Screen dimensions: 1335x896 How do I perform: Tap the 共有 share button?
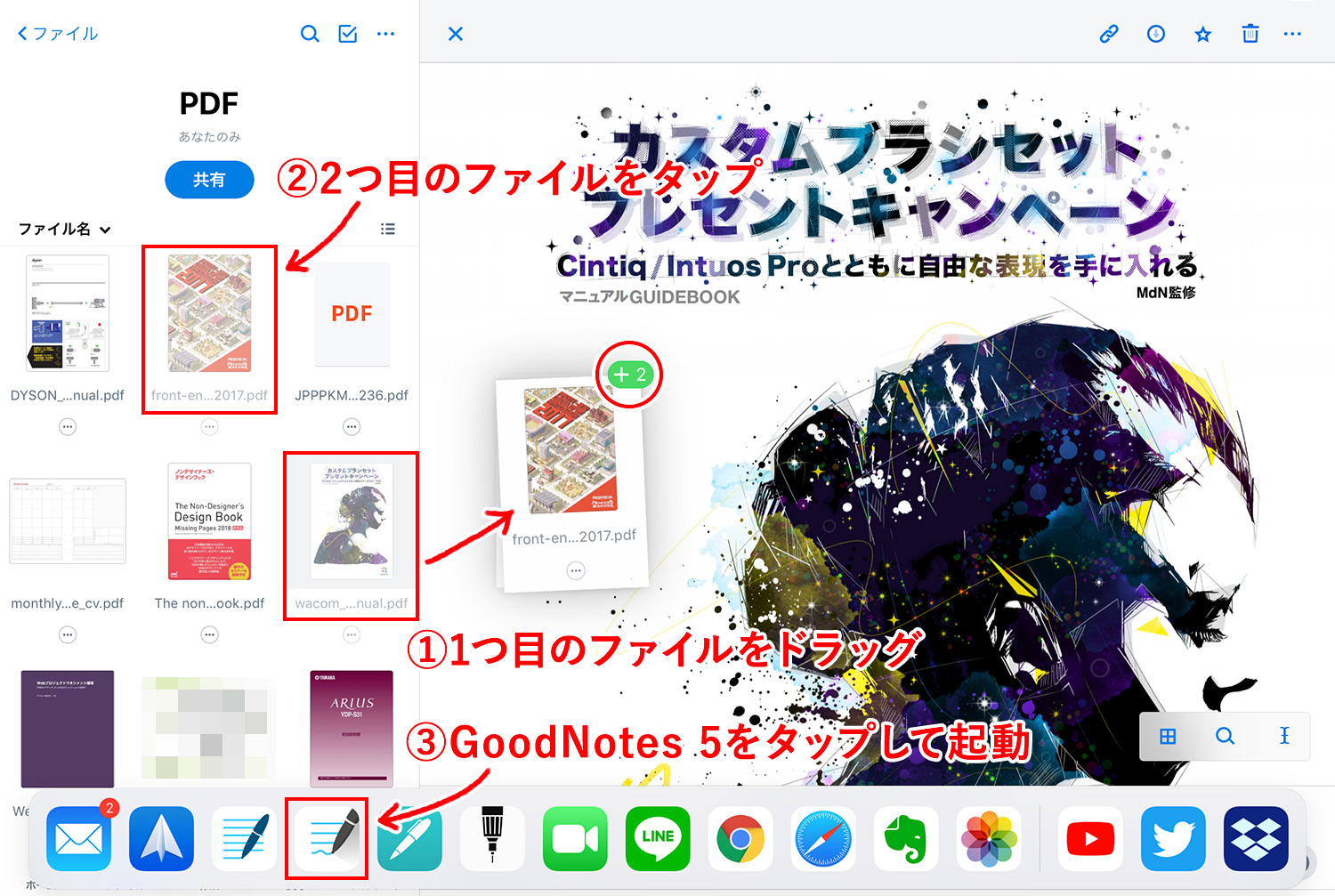(x=209, y=180)
